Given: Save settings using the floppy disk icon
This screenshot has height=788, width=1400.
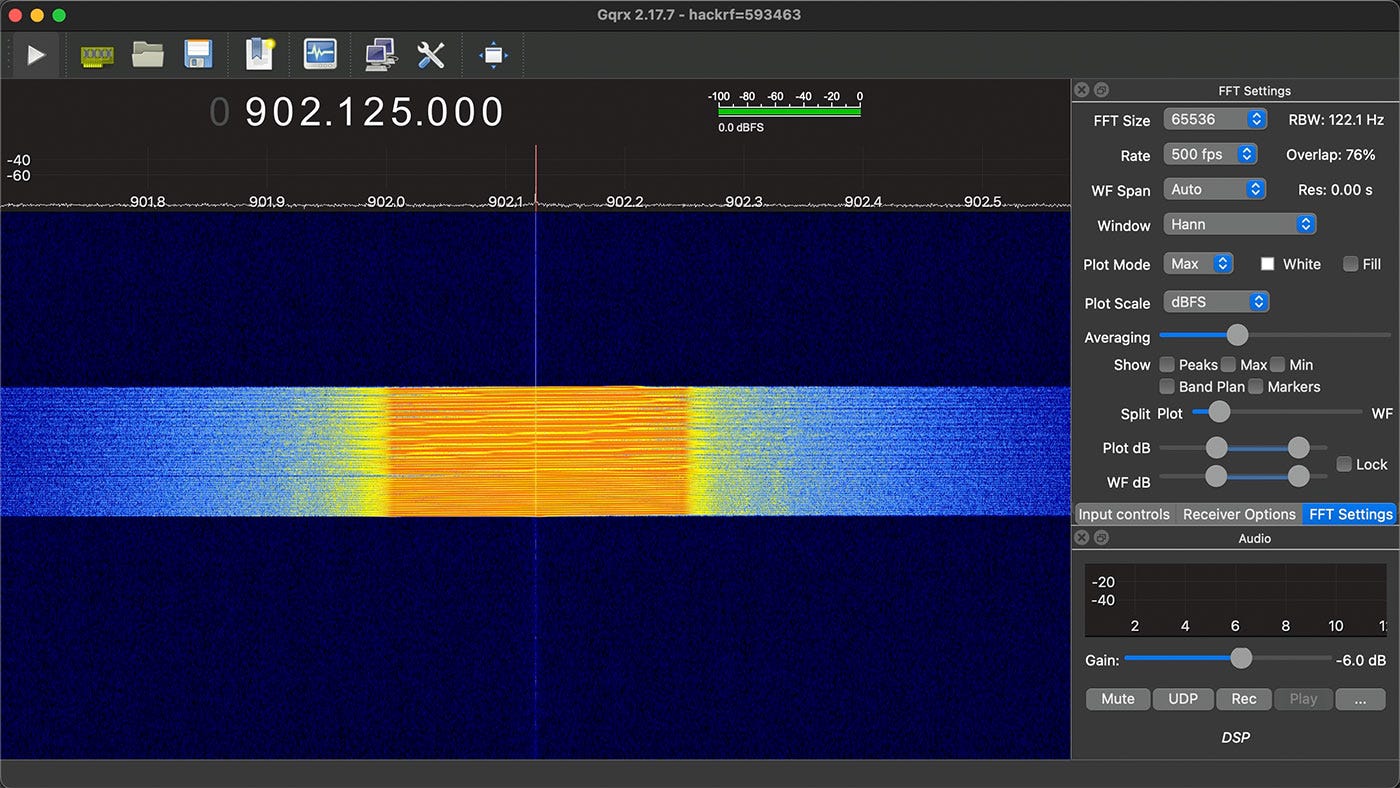Looking at the screenshot, I should point(198,55).
